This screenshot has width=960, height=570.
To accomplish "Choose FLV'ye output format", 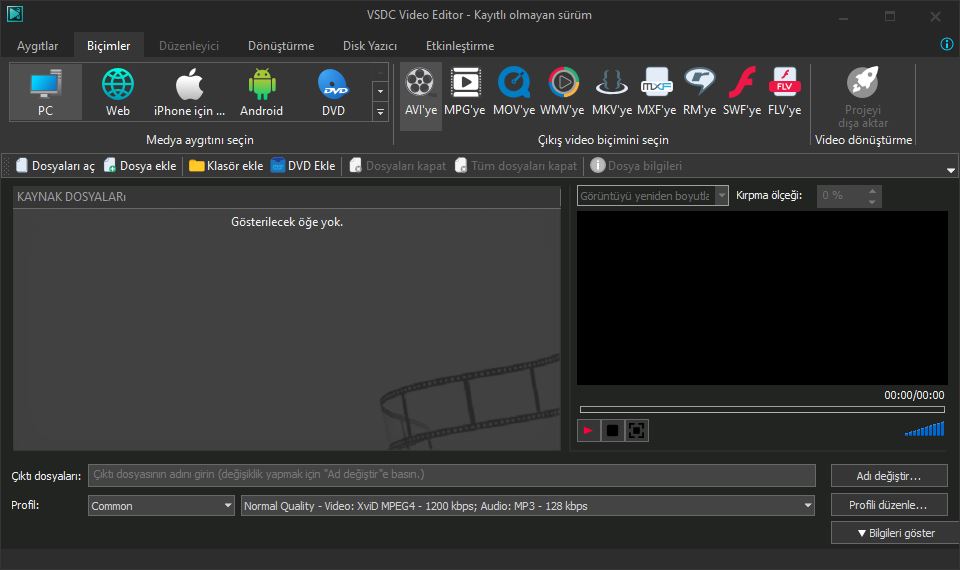I will [784, 92].
